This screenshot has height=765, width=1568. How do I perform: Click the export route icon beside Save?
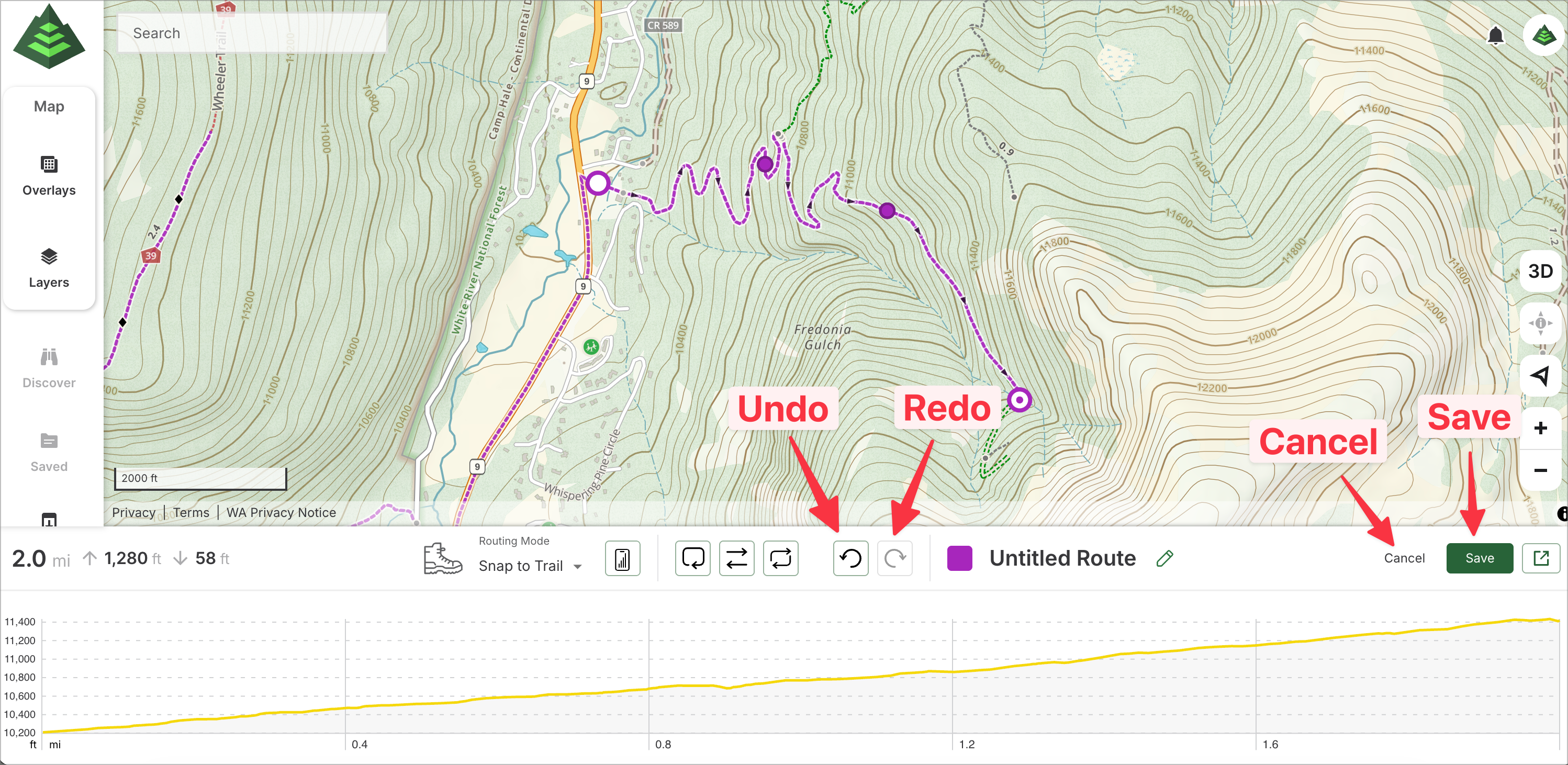click(1541, 558)
